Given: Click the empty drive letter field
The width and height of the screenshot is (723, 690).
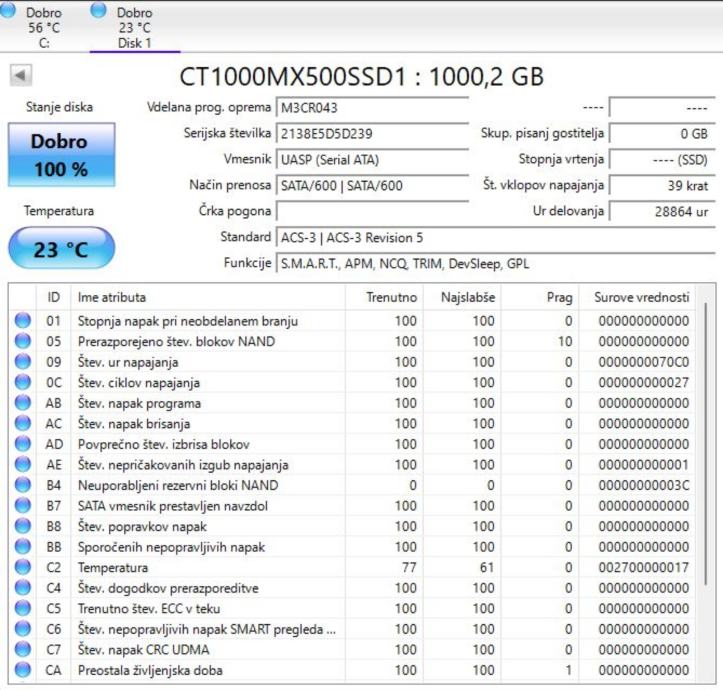Looking at the screenshot, I should 372,211.
